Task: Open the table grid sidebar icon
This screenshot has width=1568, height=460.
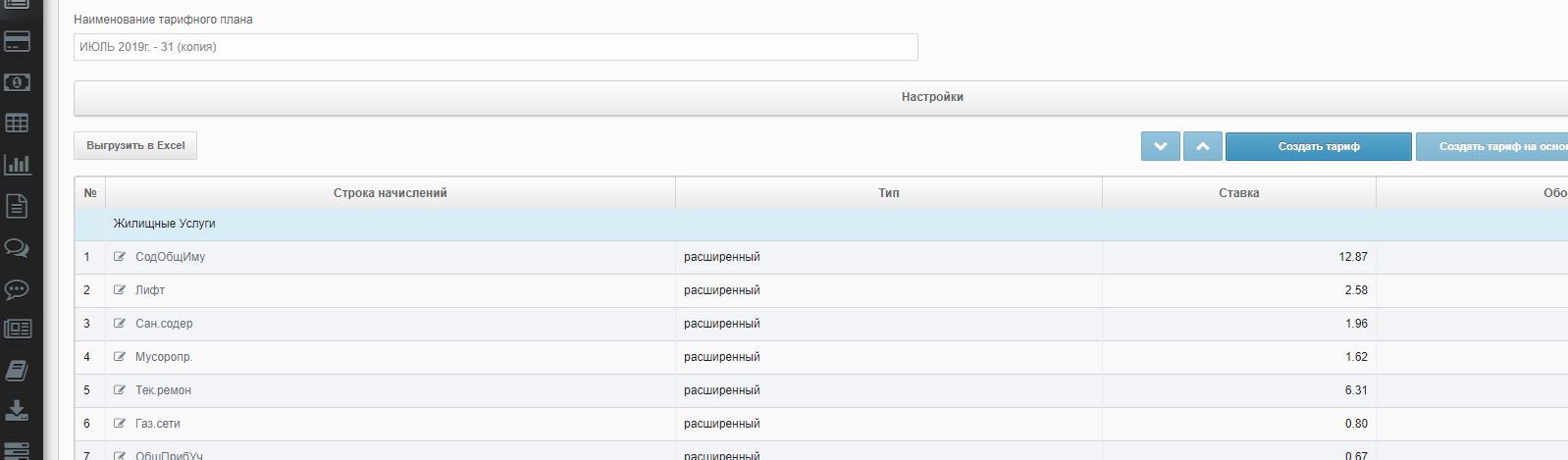Action: point(17,124)
